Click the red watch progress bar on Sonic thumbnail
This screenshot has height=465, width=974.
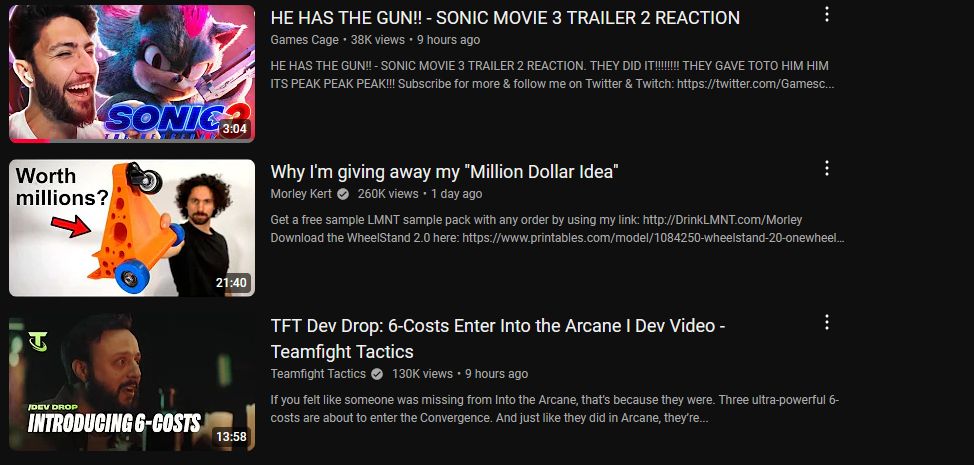tap(29, 141)
